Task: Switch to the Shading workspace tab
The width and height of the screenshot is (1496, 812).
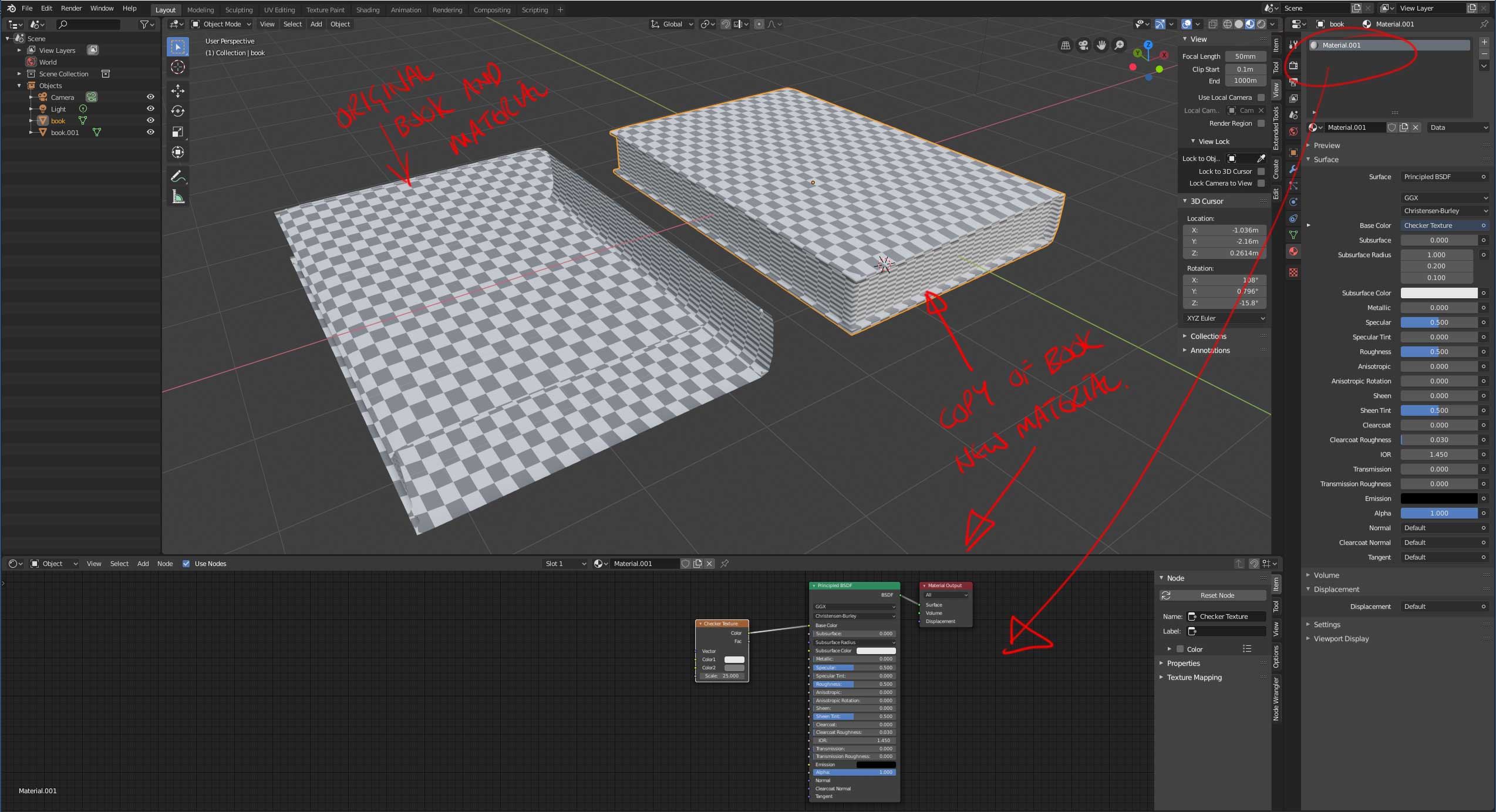Action: (368, 10)
